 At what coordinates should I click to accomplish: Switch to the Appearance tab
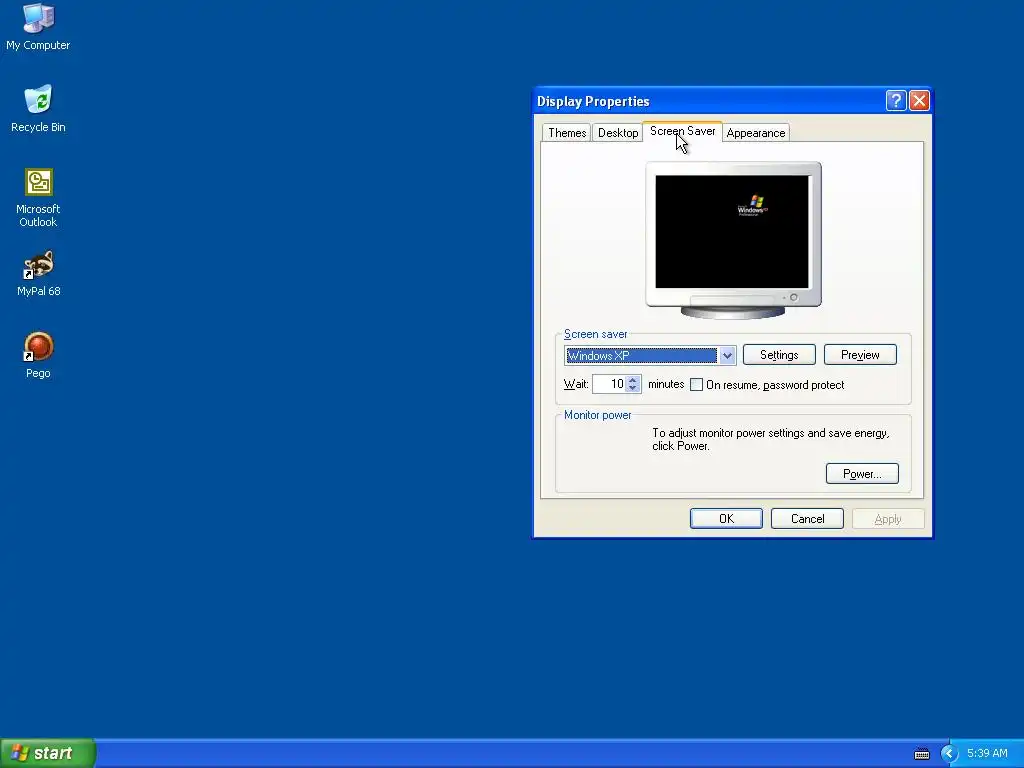tap(756, 133)
